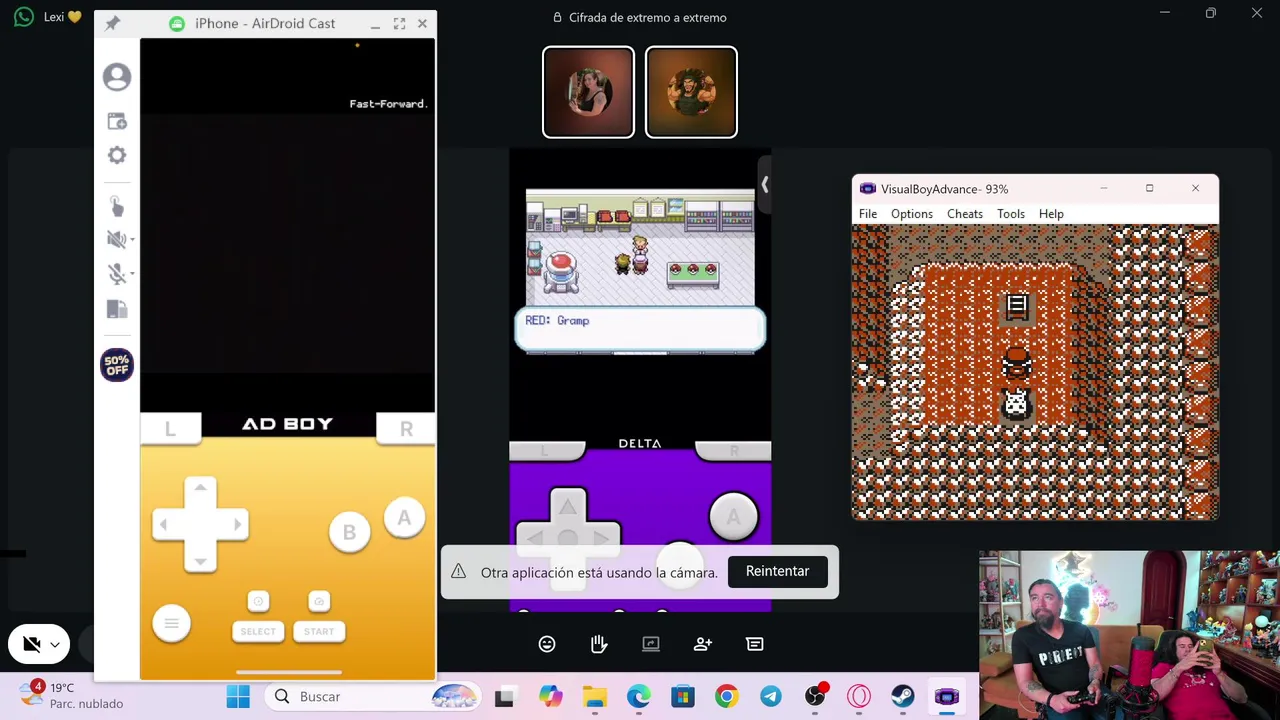Click Reintentar in the camera warning
This screenshot has width=1280, height=720.
777,571
